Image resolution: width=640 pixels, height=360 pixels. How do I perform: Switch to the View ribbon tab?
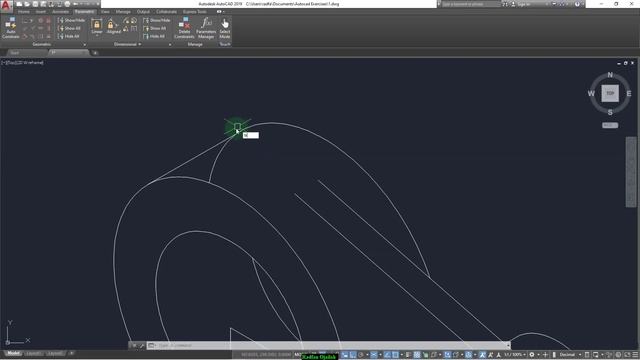105,12
